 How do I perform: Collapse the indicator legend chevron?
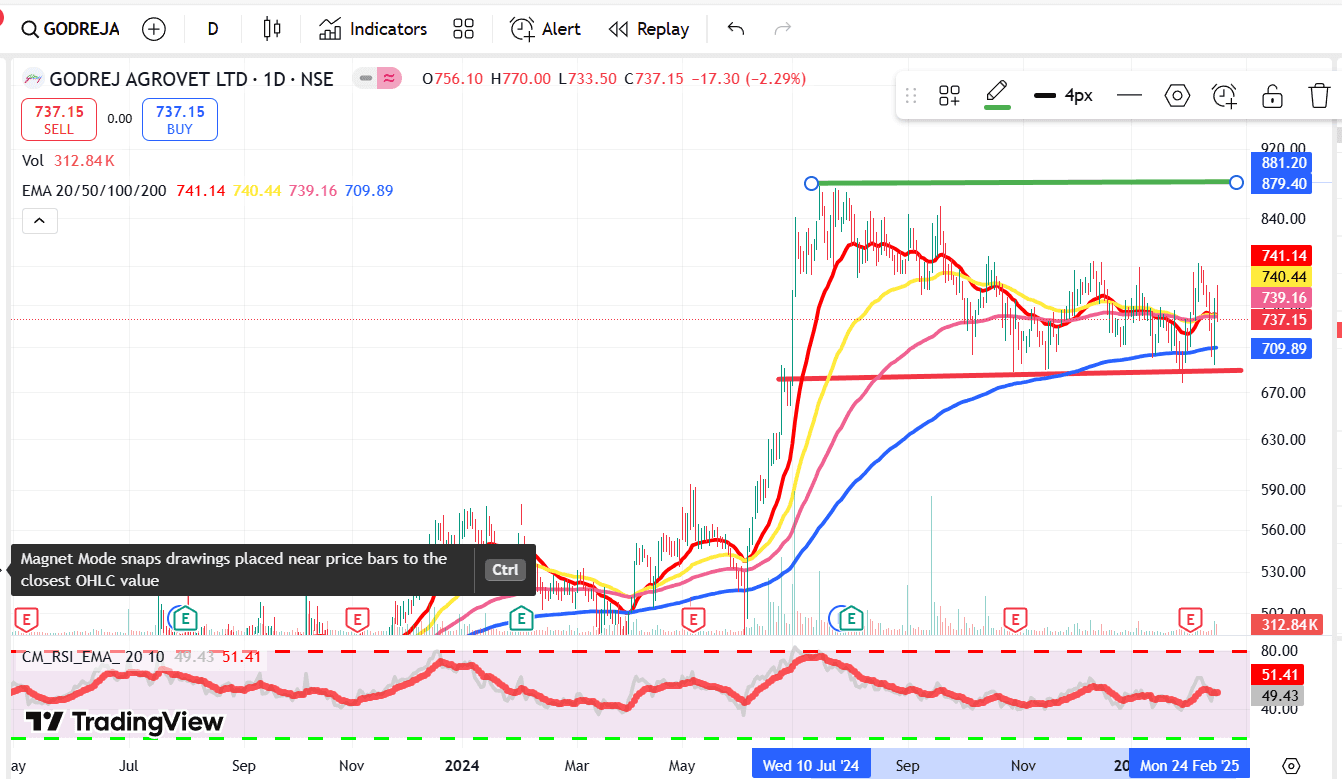39,221
